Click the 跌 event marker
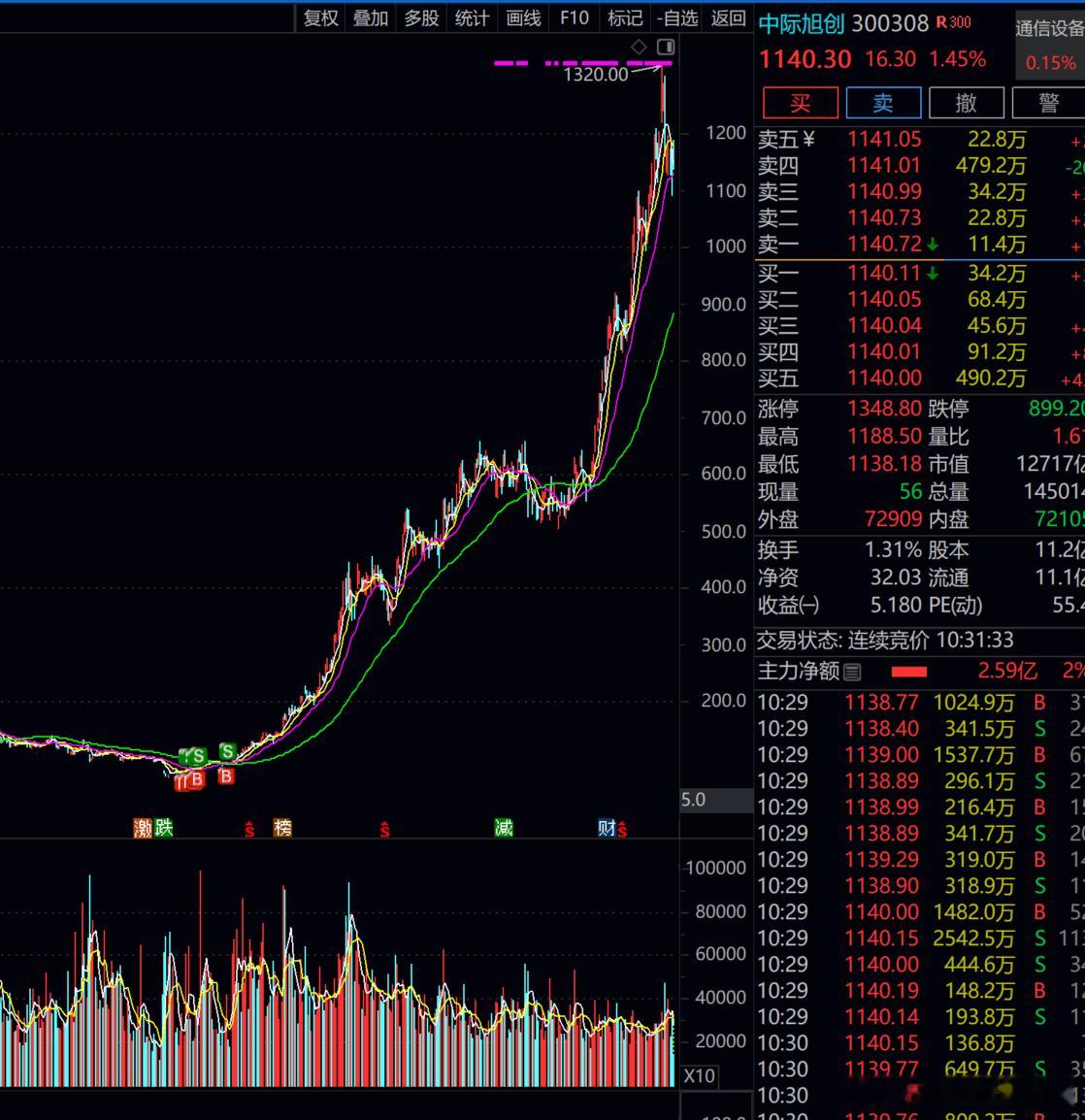 (x=164, y=828)
